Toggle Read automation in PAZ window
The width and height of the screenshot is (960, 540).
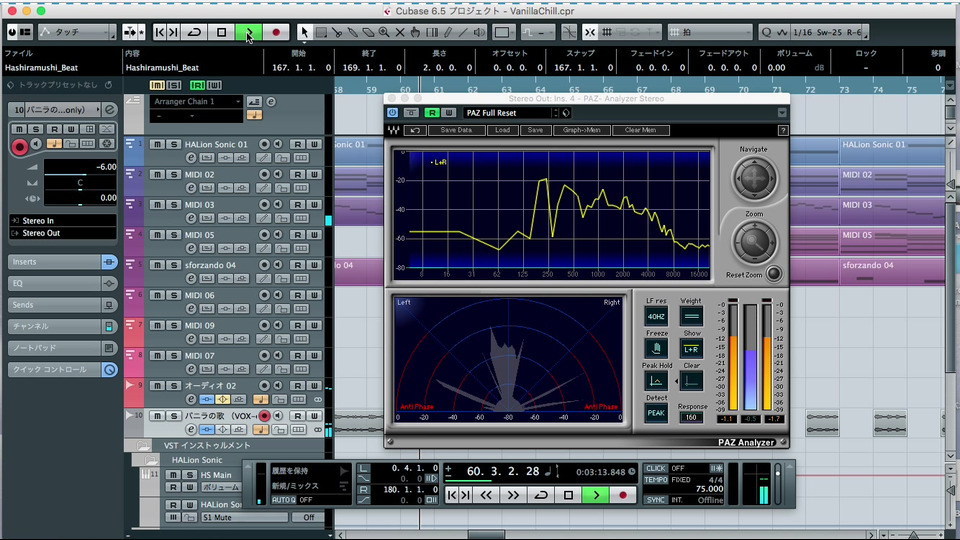point(432,113)
